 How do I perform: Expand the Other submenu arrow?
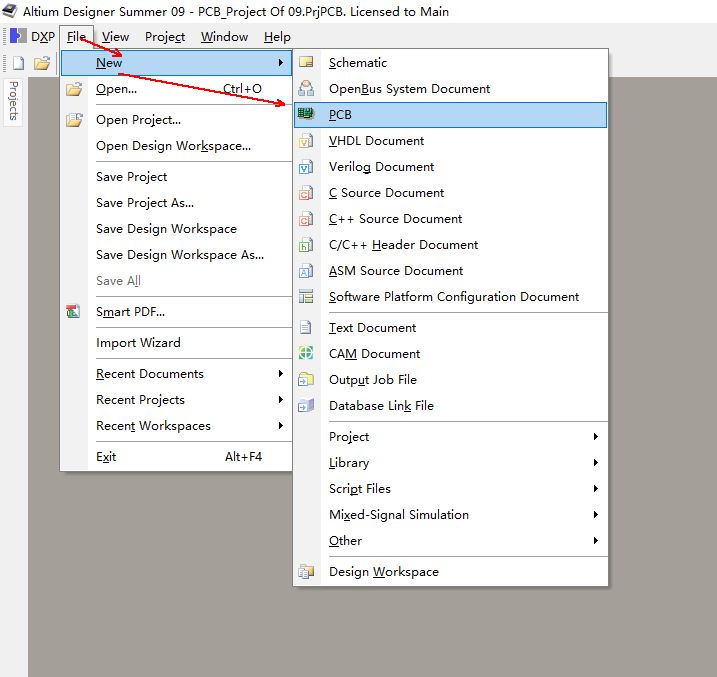pyautogui.click(x=595, y=541)
